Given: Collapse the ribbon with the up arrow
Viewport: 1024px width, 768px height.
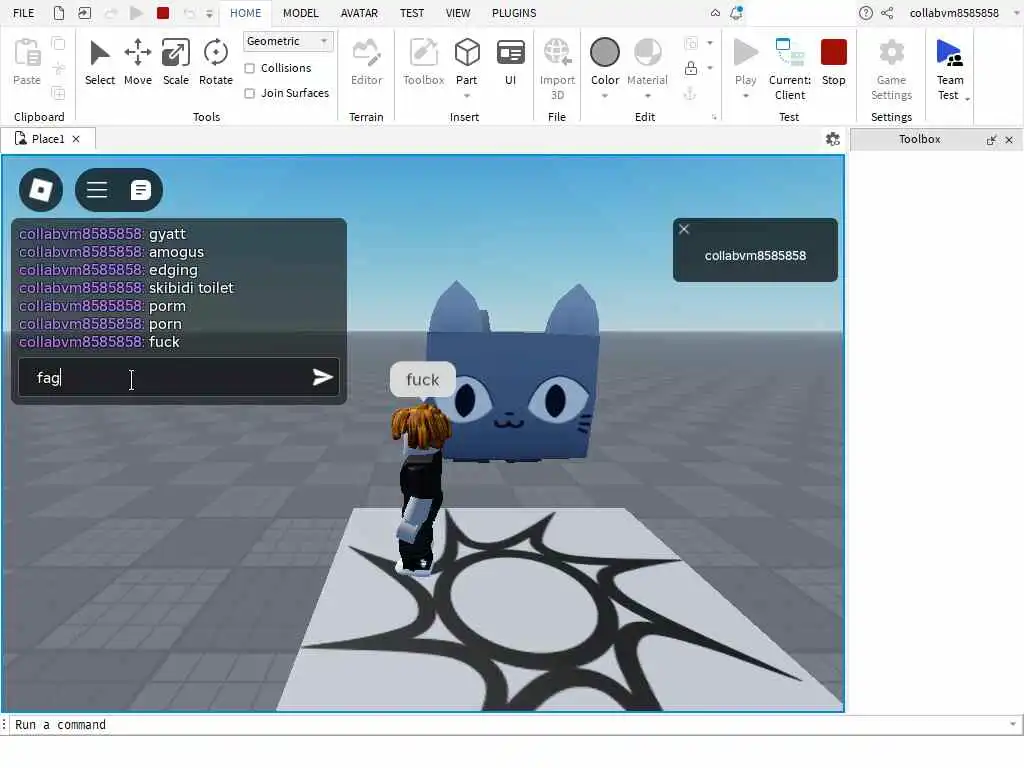Looking at the screenshot, I should click(715, 13).
